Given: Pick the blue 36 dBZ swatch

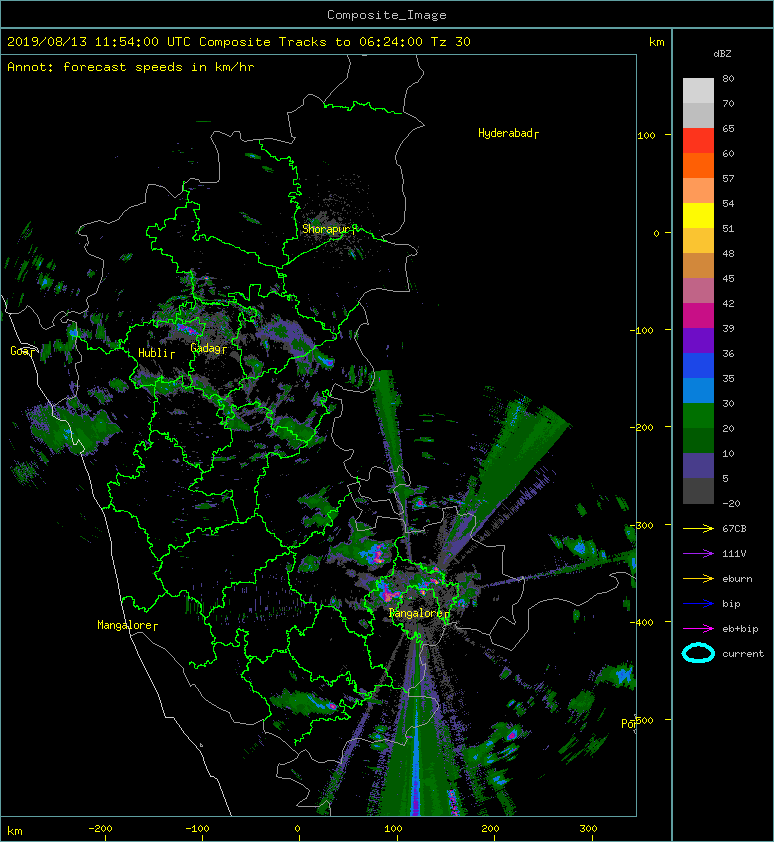Looking at the screenshot, I should coord(698,365).
